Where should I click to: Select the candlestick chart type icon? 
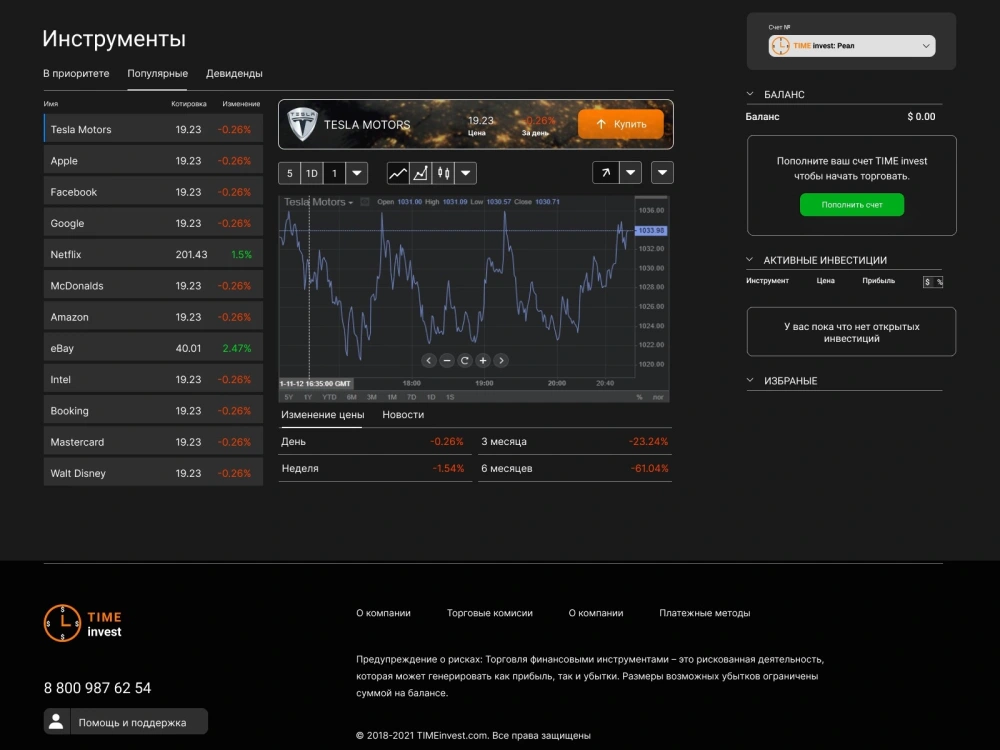point(443,173)
